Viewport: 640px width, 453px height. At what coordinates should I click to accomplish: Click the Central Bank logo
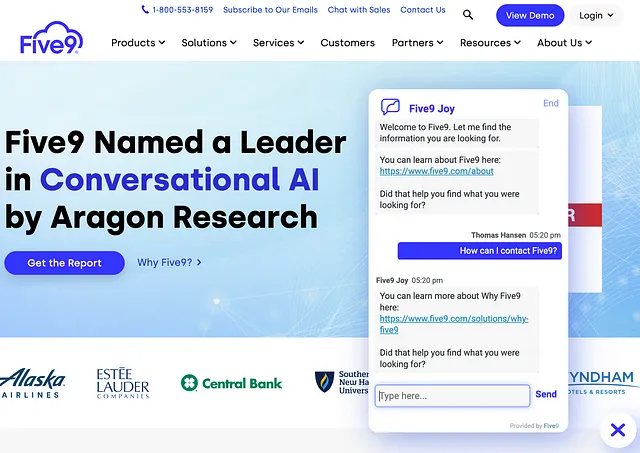coord(231,383)
